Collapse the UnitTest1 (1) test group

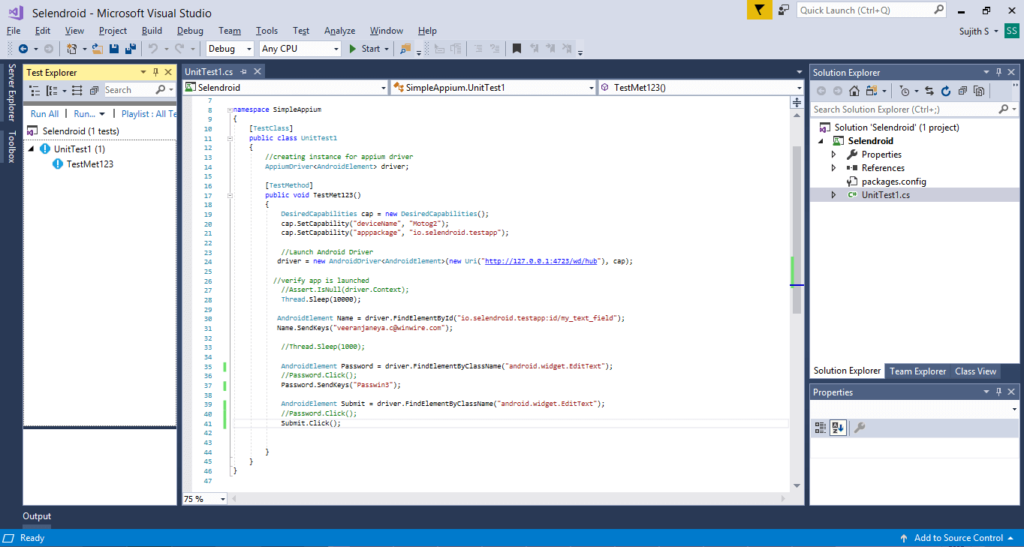pyautogui.click(x=31, y=149)
